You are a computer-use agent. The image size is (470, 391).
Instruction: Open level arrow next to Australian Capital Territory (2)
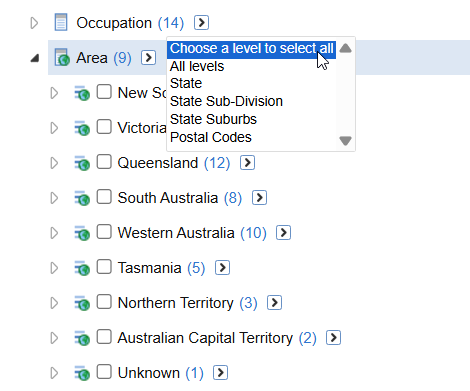[x=333, y=338]
